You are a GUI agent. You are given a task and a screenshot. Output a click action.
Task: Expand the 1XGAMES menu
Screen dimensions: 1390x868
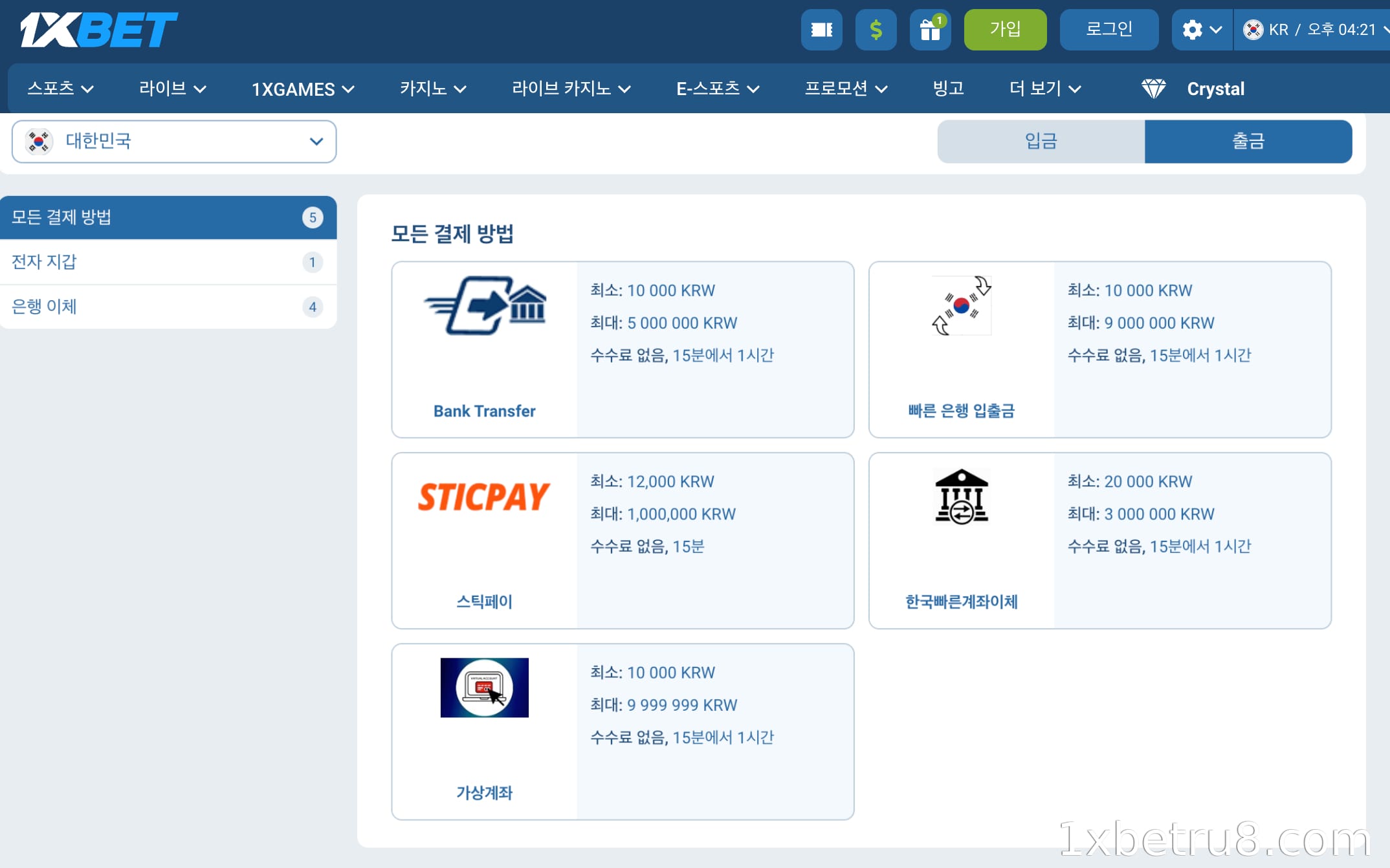click(303, 89)
